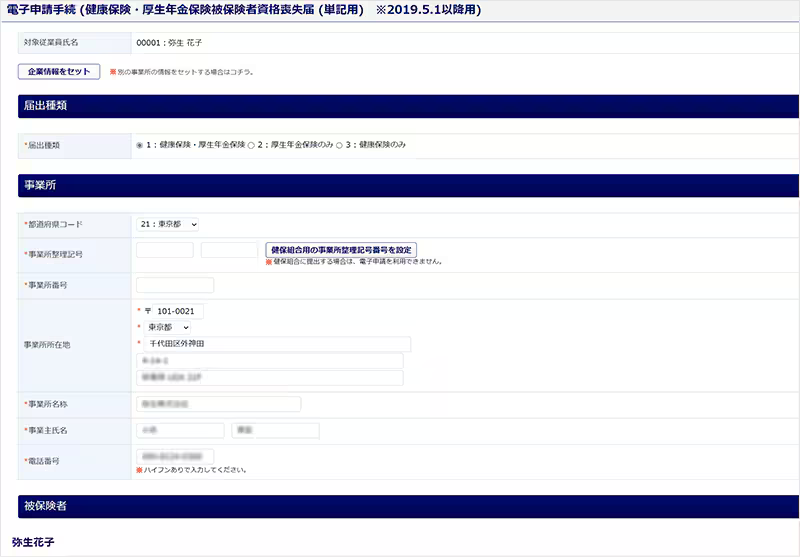Expand the 東京都 prefecture dropdown in address
Viewport: 800px width, 557px height.
pos(167,327)
